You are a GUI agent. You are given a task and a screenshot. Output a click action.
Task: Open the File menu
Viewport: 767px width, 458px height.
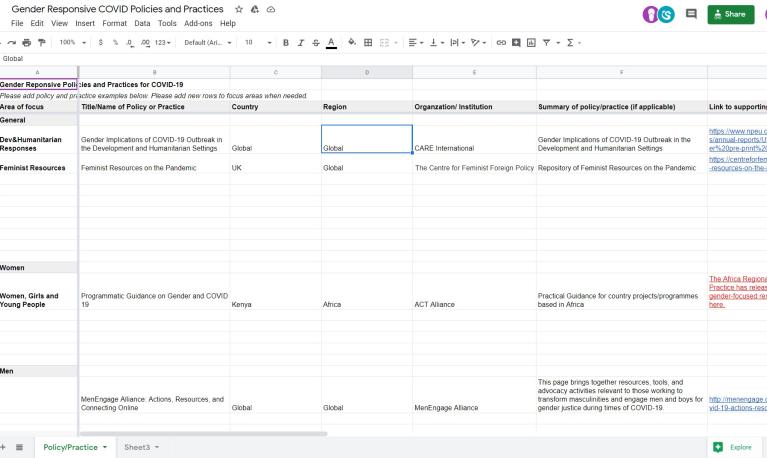coord(17,23)
